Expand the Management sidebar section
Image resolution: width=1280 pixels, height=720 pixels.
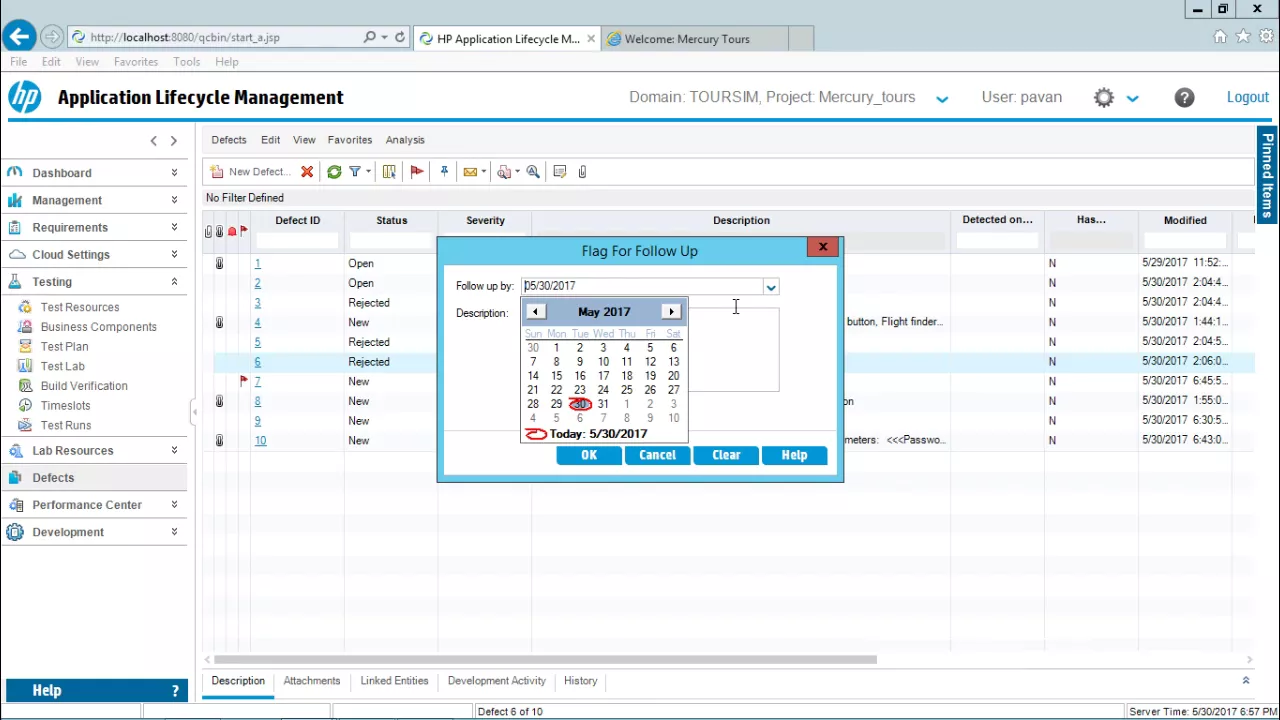pyautogui.click(x=174, y=199)
